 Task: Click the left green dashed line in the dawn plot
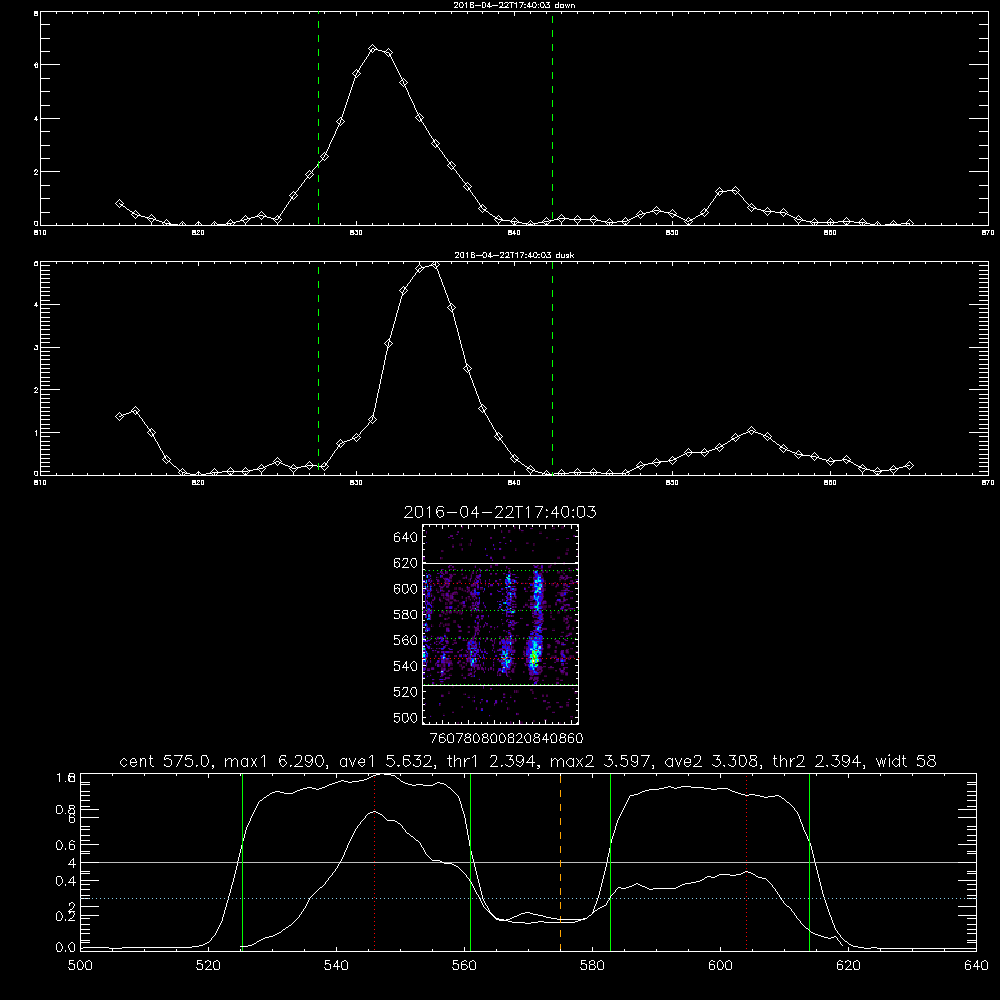tap(318, 119)
